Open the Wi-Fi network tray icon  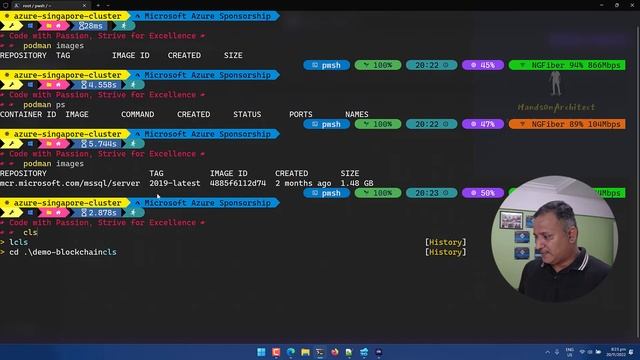[x=582, y=352]
